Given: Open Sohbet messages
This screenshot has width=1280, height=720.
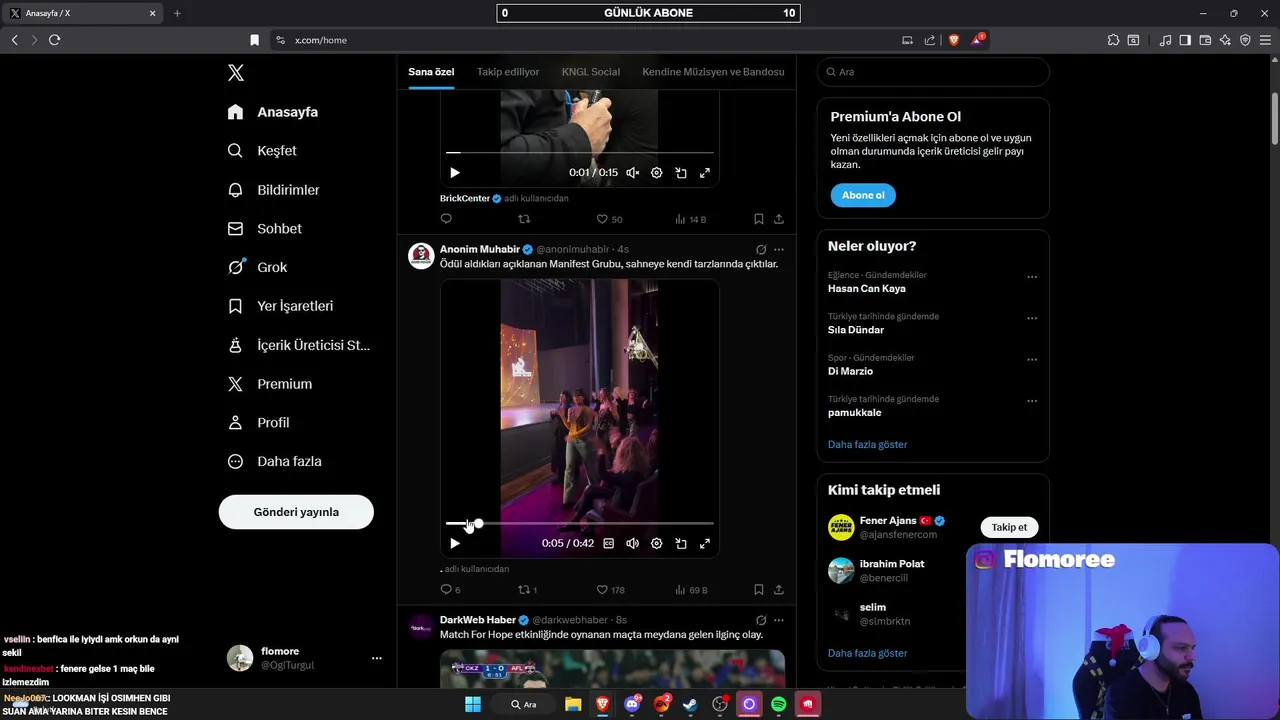Looking at the screenshot, I should 264,229.
